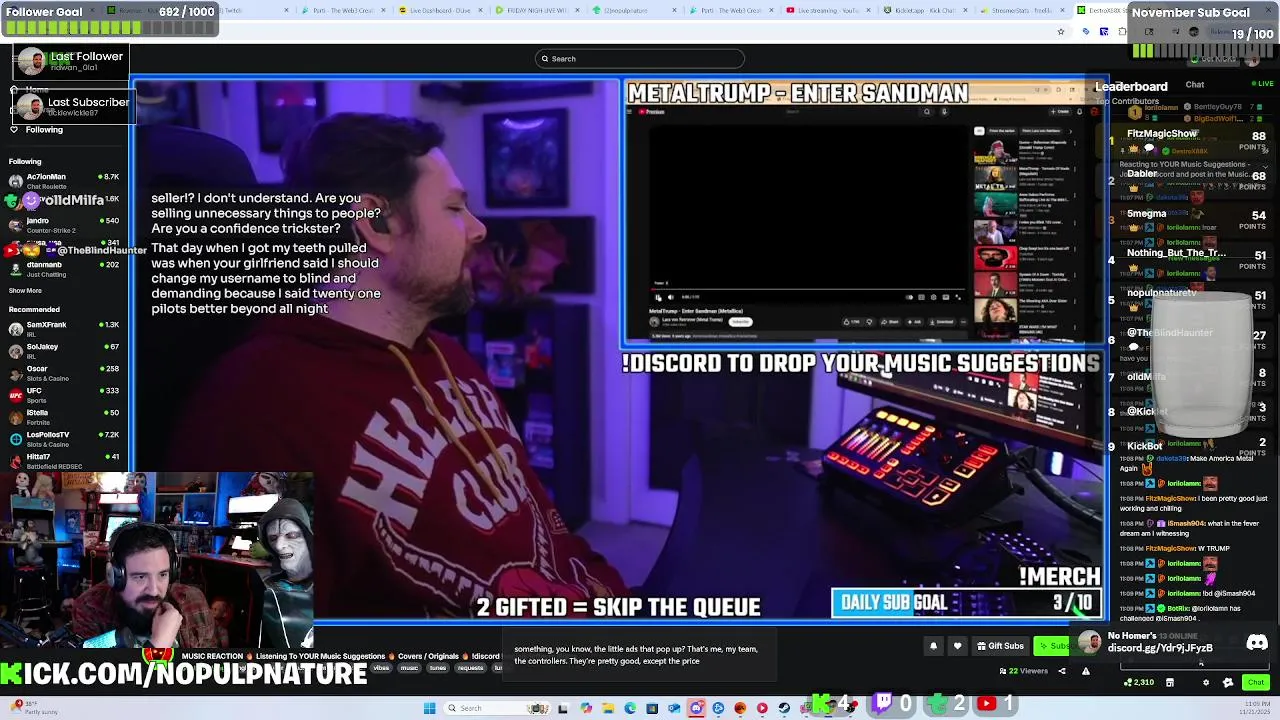1280x720 pixels.
Task: Click the Kick search field
Action: point(640,59)
